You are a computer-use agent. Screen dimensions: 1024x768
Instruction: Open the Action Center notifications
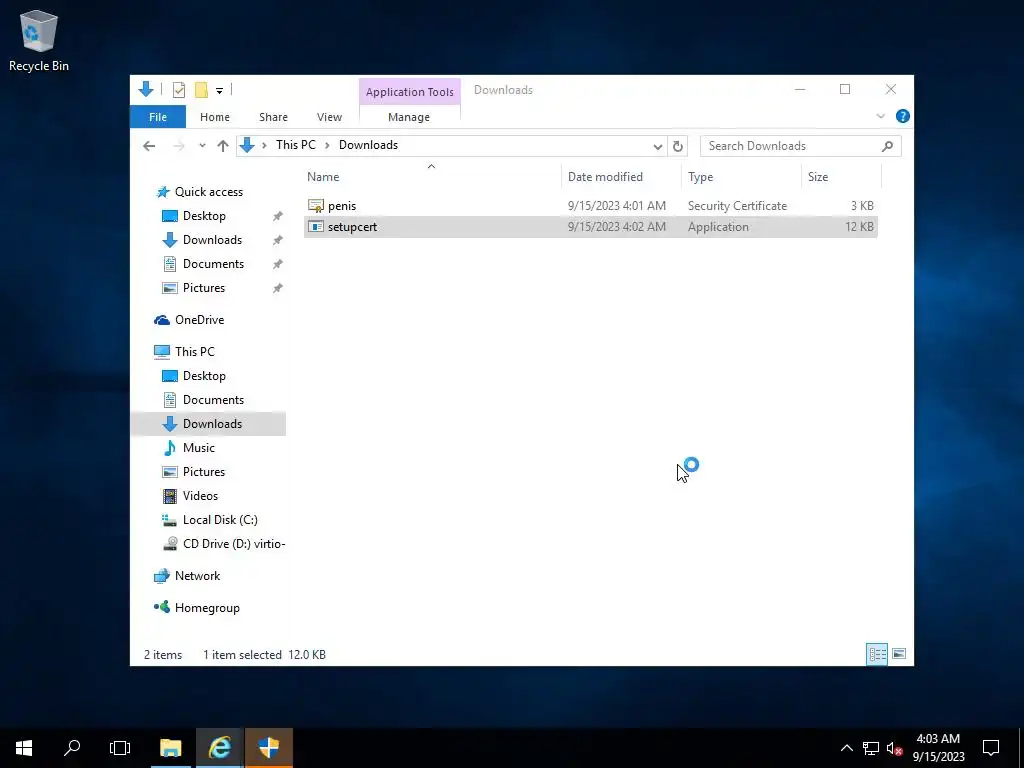[x=991, y=748]
